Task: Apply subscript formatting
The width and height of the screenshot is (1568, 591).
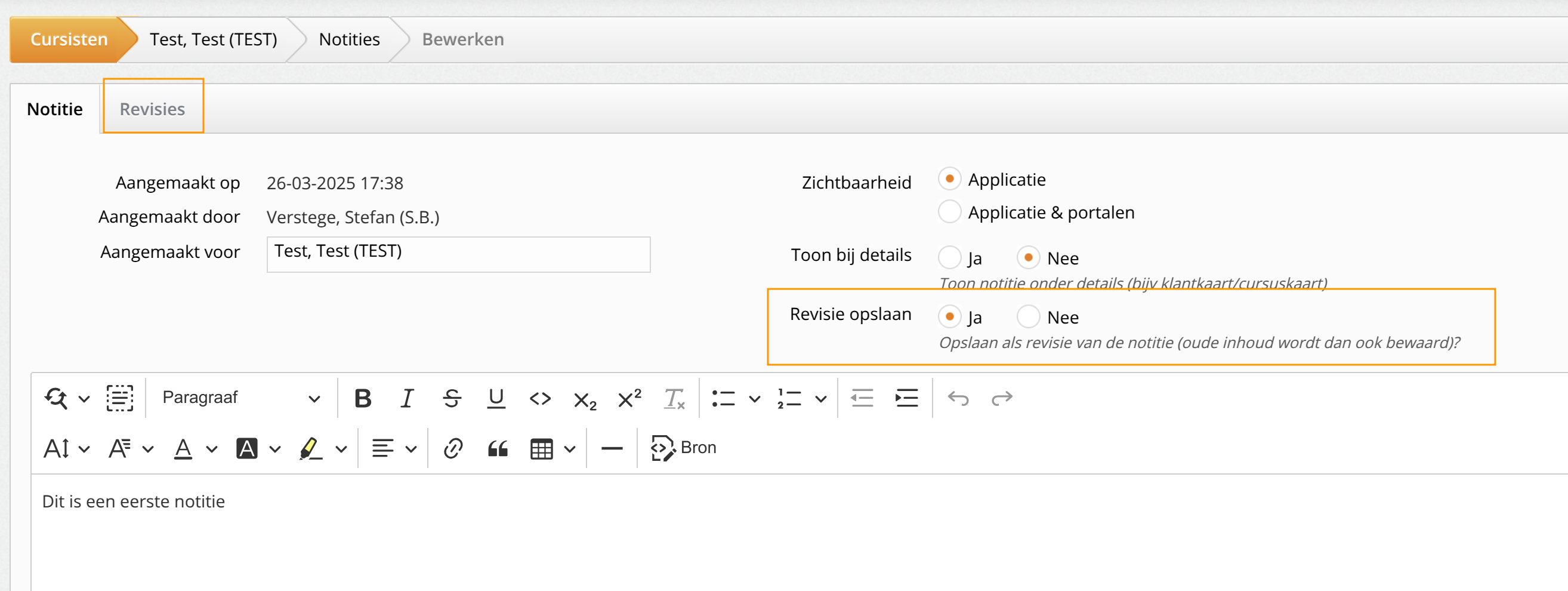Action: (585, 401)
